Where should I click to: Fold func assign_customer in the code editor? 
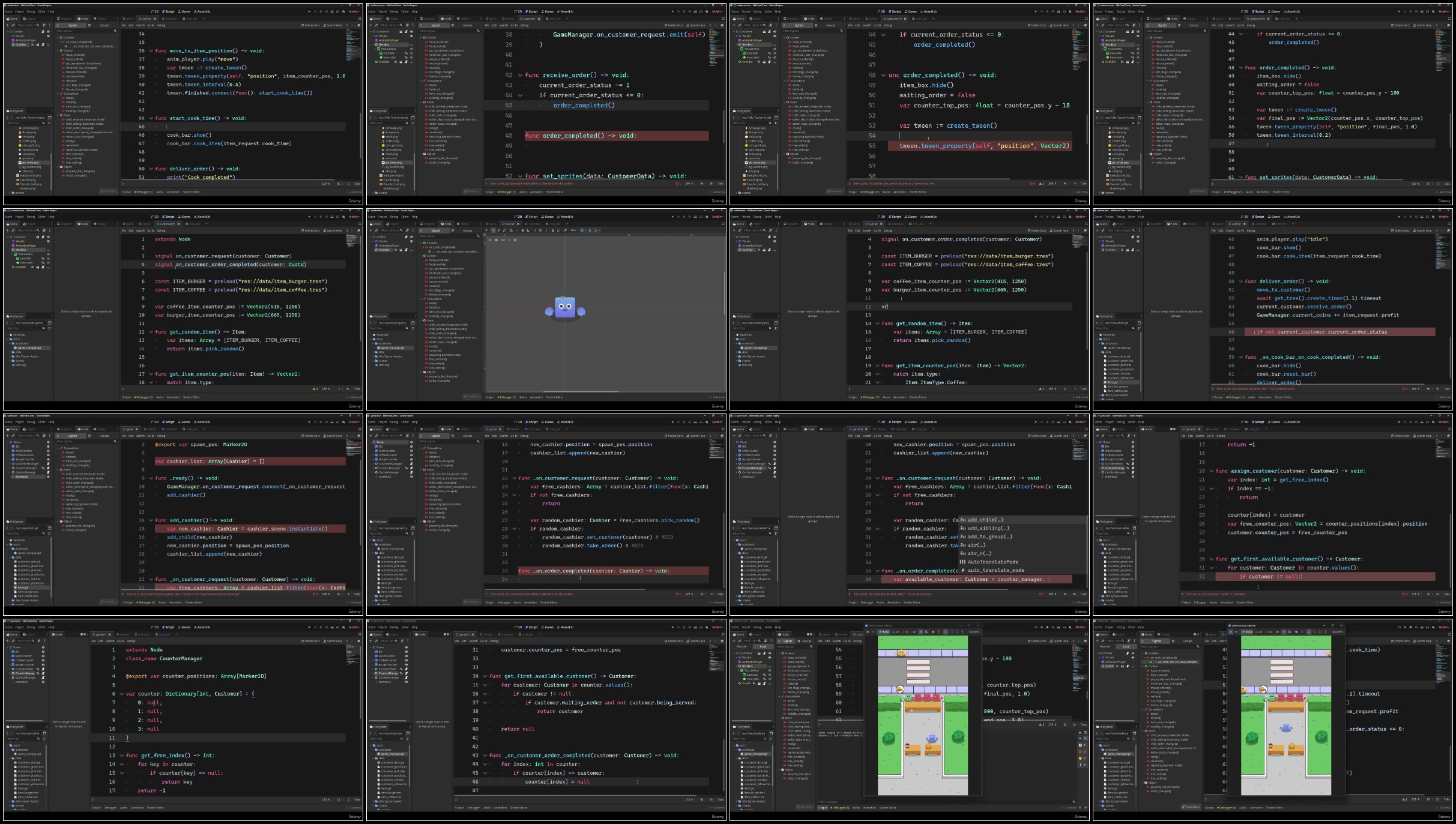[1212, 471]
